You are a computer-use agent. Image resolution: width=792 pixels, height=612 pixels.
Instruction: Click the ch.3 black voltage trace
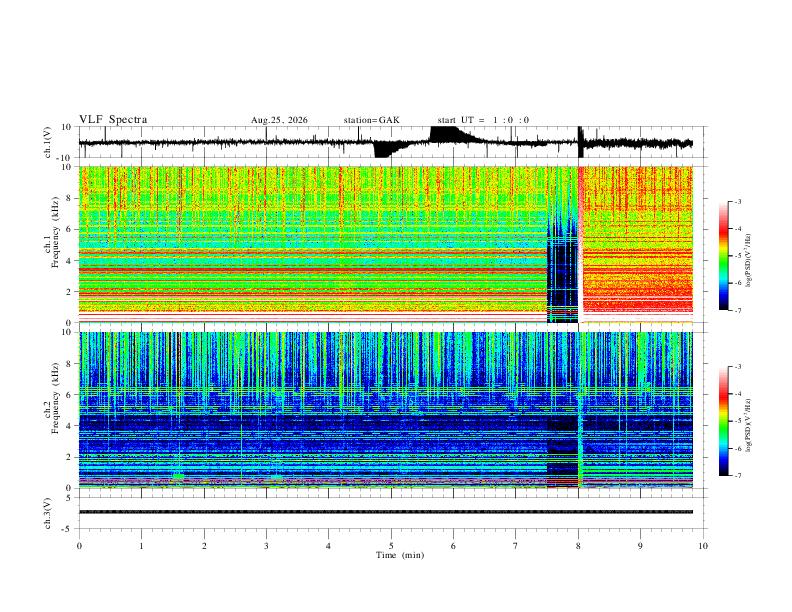(386, 512)
